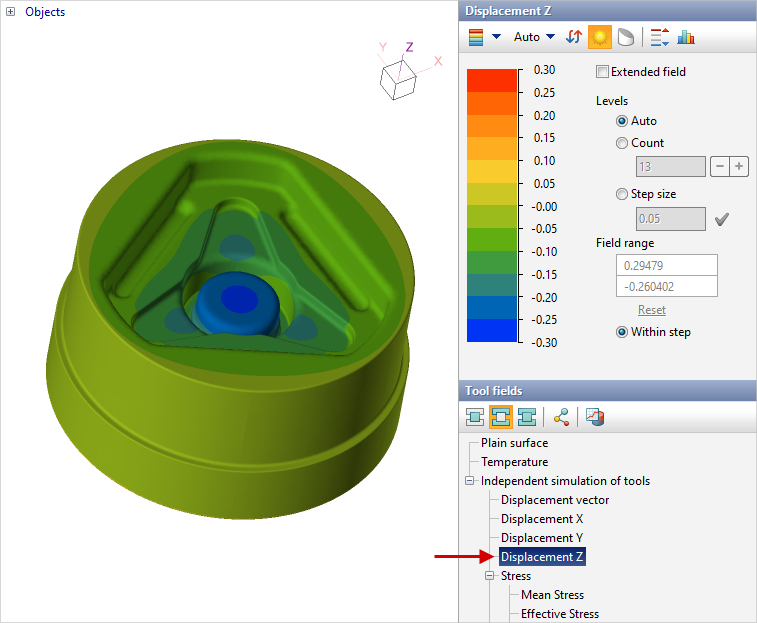Click the swap arrows icon to invert the color scale
The height and width of the screenshot is (623, 757).
click(574, 38)
